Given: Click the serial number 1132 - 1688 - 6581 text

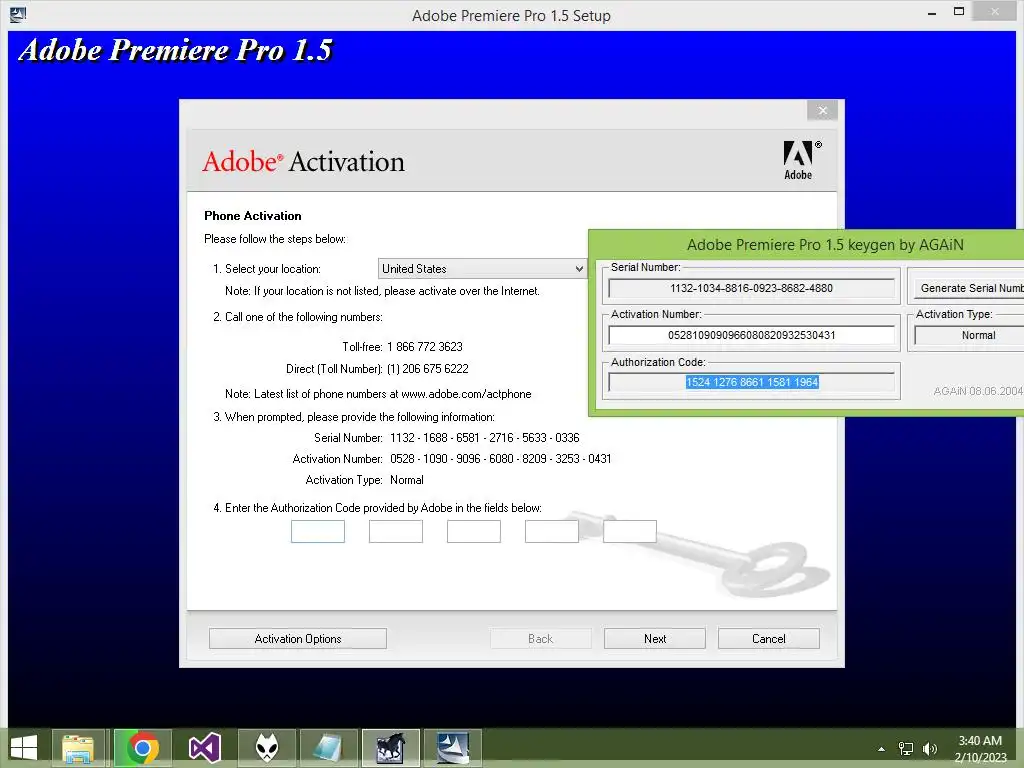Looking at the screenshot, I should coord(485,438).
